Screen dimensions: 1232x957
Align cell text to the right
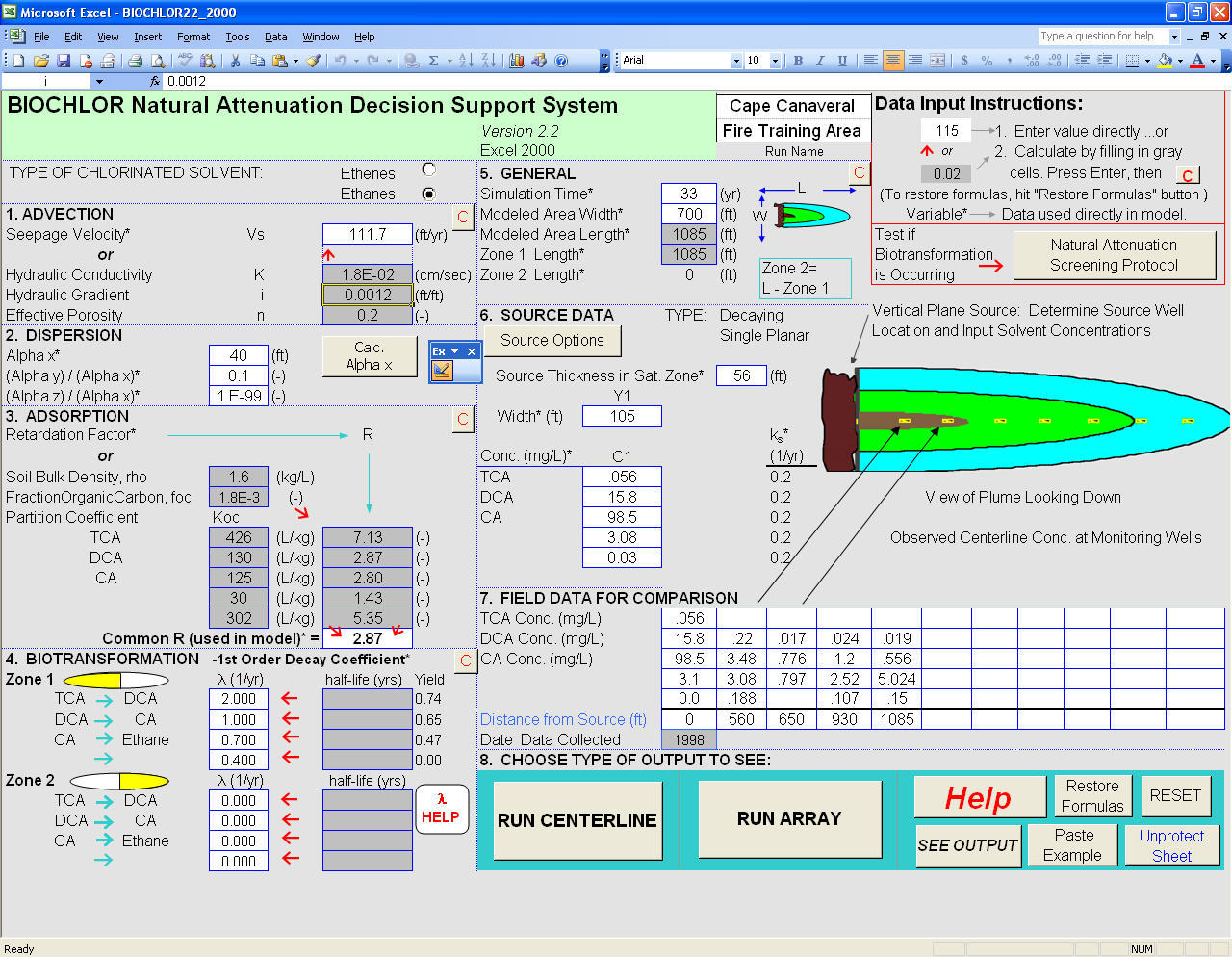pyautogui.click(x=914, y=61)
